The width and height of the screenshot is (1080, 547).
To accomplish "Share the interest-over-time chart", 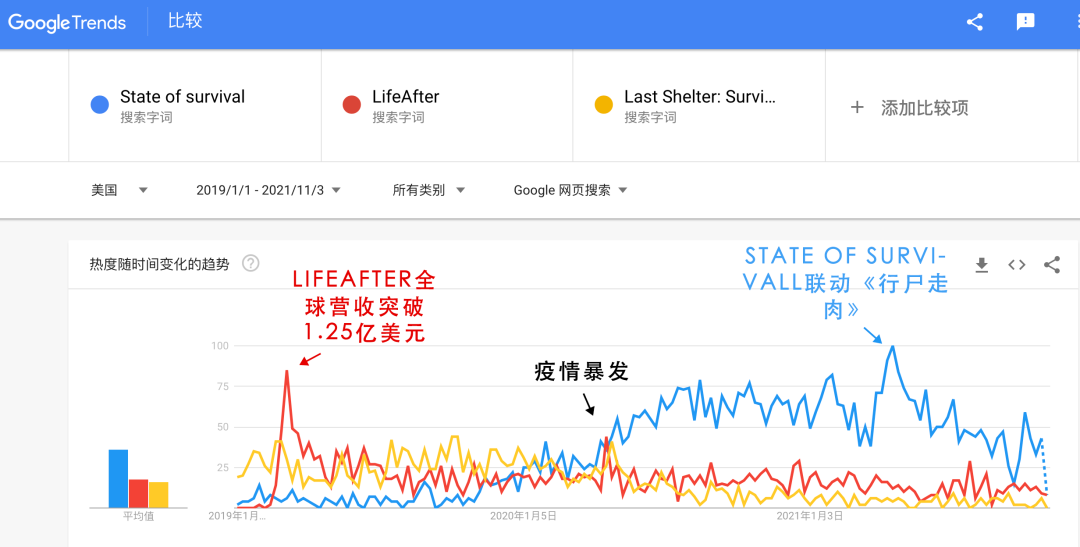I will click(x=1051, y=265).
